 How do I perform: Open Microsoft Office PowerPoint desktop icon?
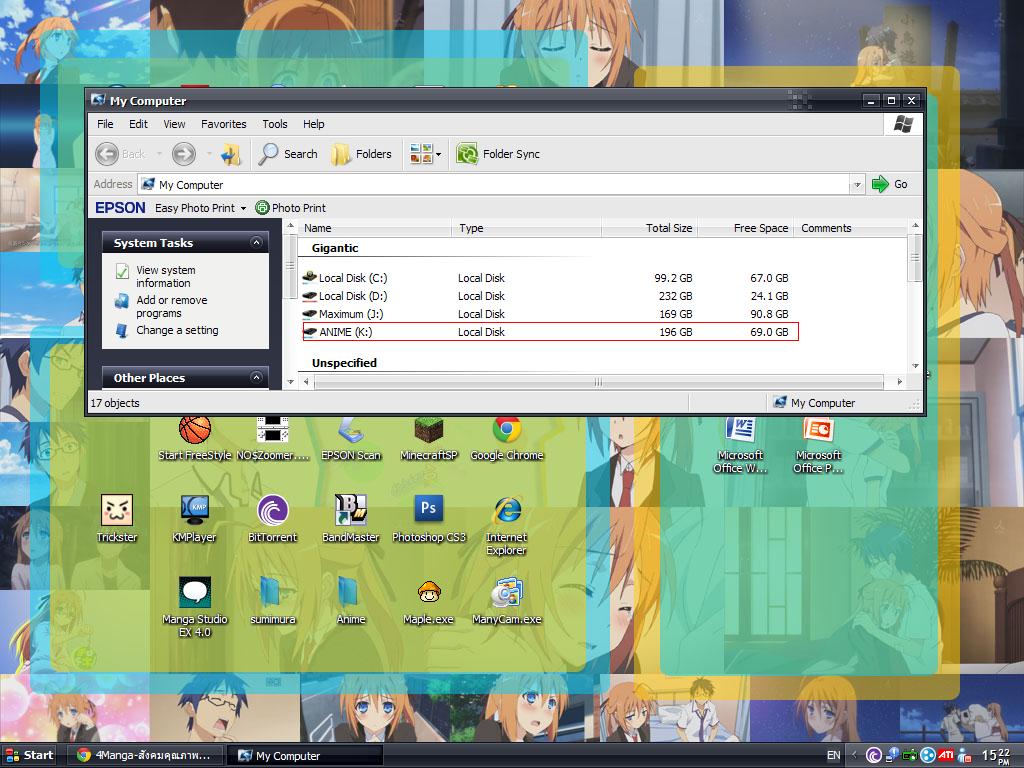818,445
